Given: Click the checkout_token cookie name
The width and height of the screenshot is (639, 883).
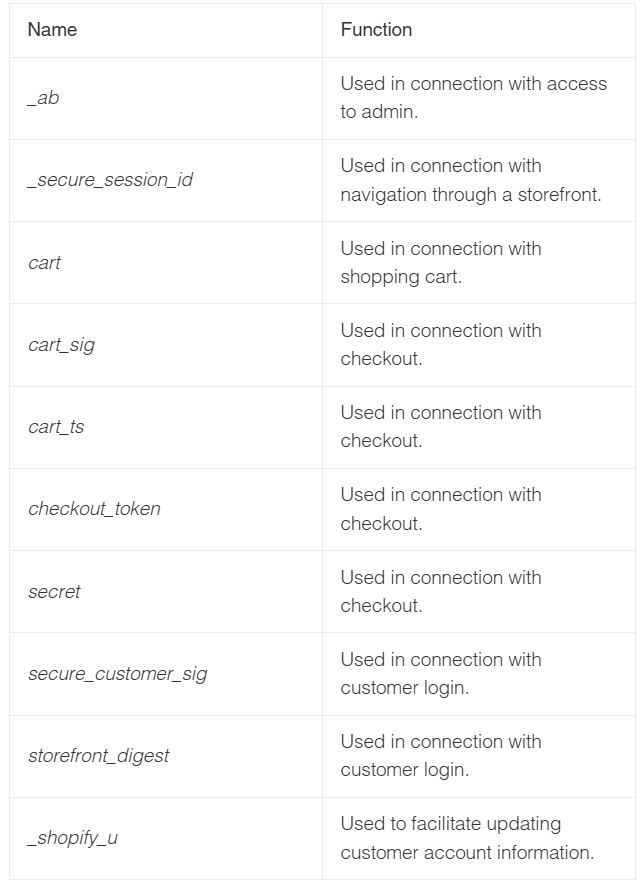Looking at the screenshot, I should pyautogui.click(x=94, y=509).
